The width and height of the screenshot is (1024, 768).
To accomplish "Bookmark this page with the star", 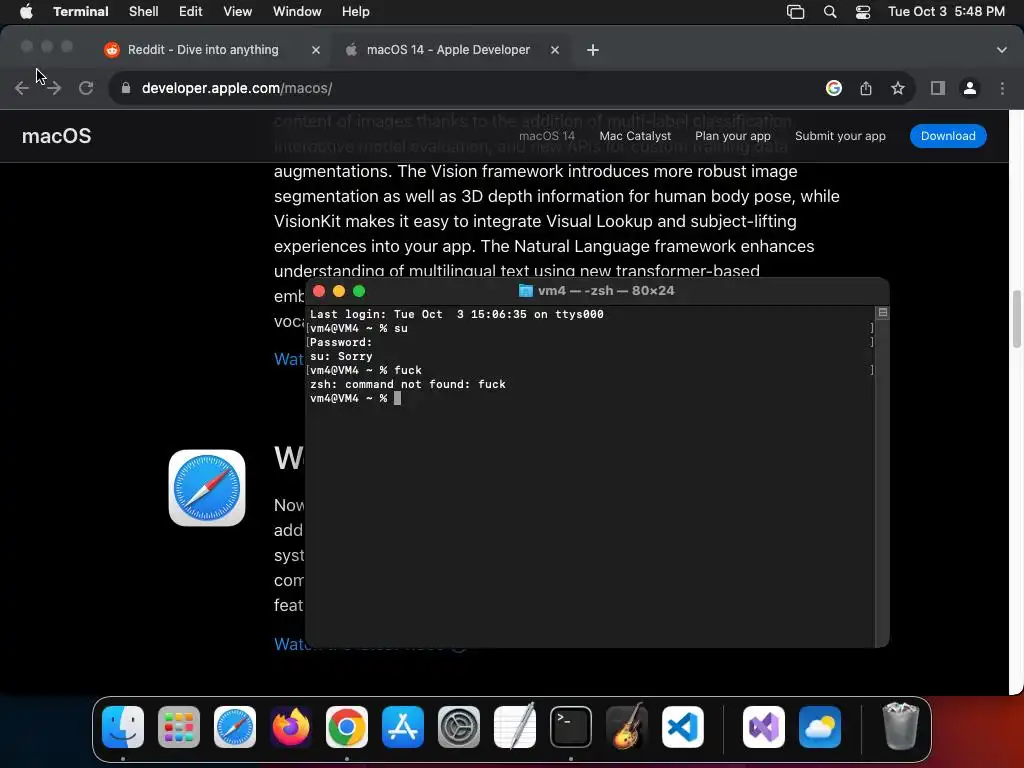I will [898, 88].
